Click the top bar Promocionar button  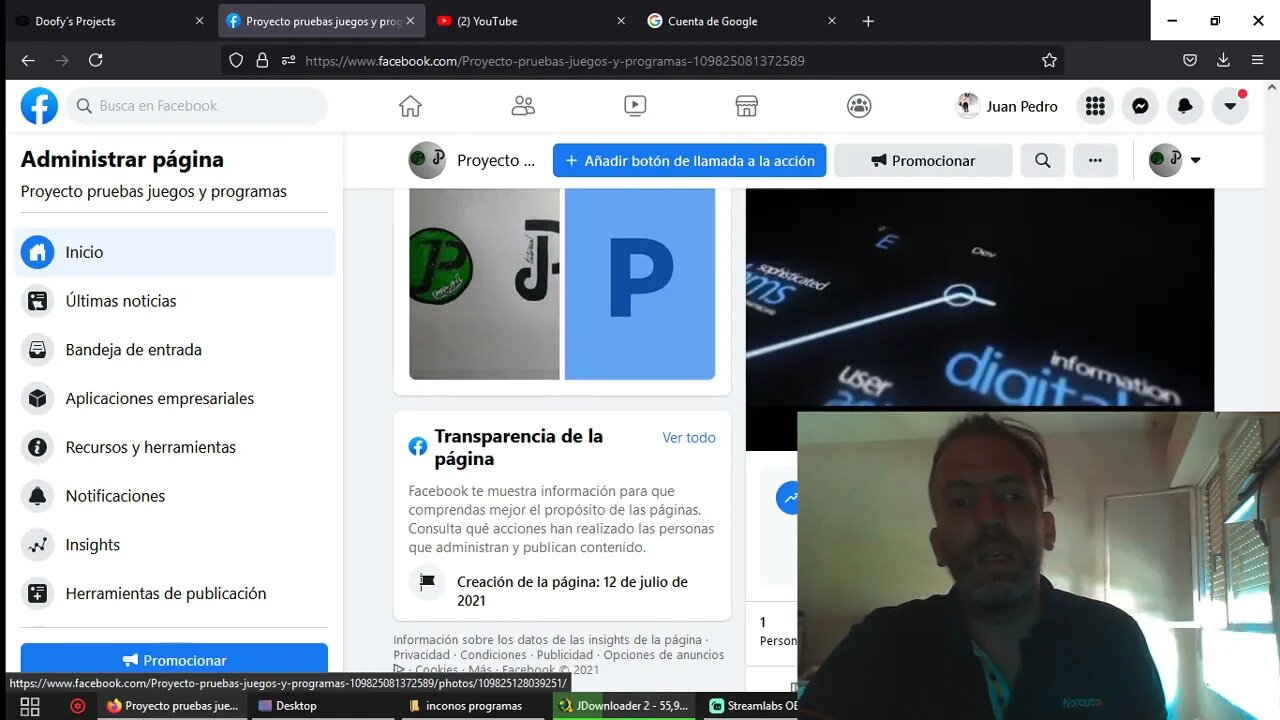(923, 160)
